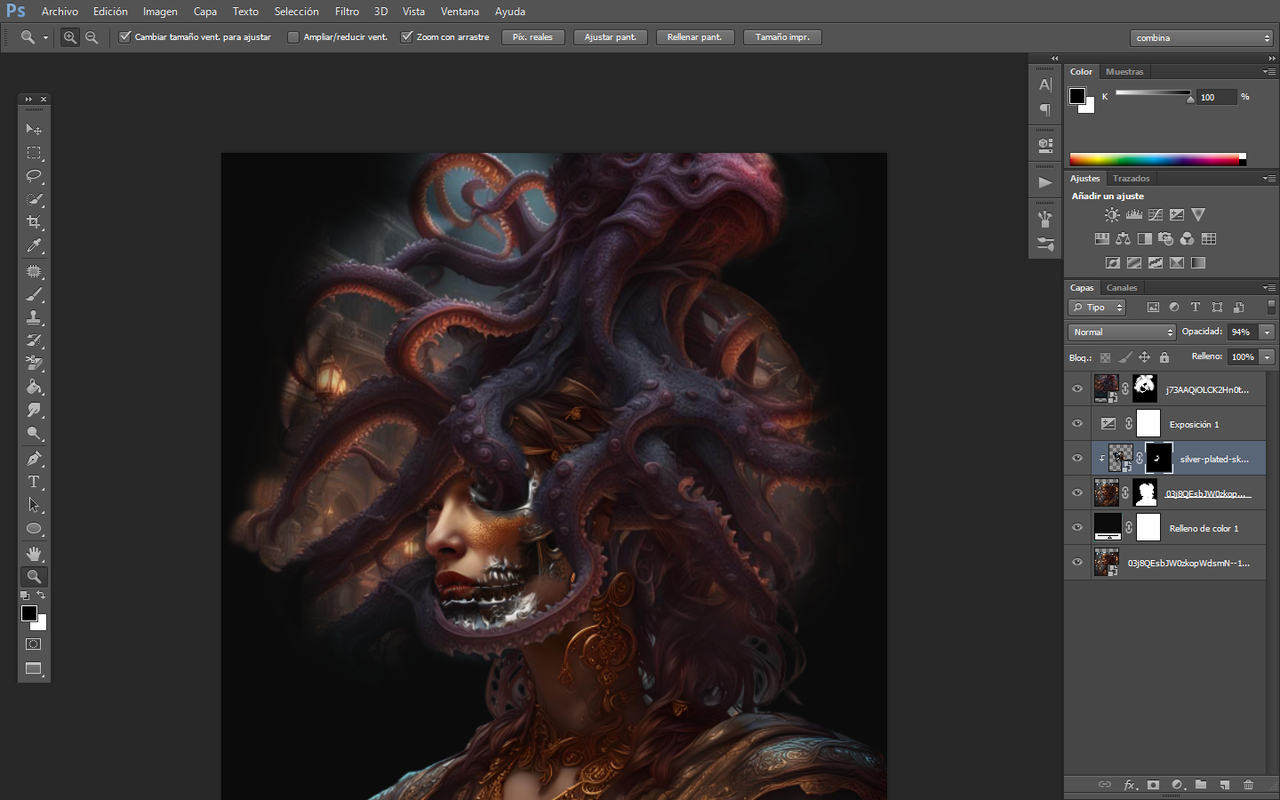1280x800 pixels.
Task: Toggle Edit in Quick Mask Mode
Action: pos(34,645)
